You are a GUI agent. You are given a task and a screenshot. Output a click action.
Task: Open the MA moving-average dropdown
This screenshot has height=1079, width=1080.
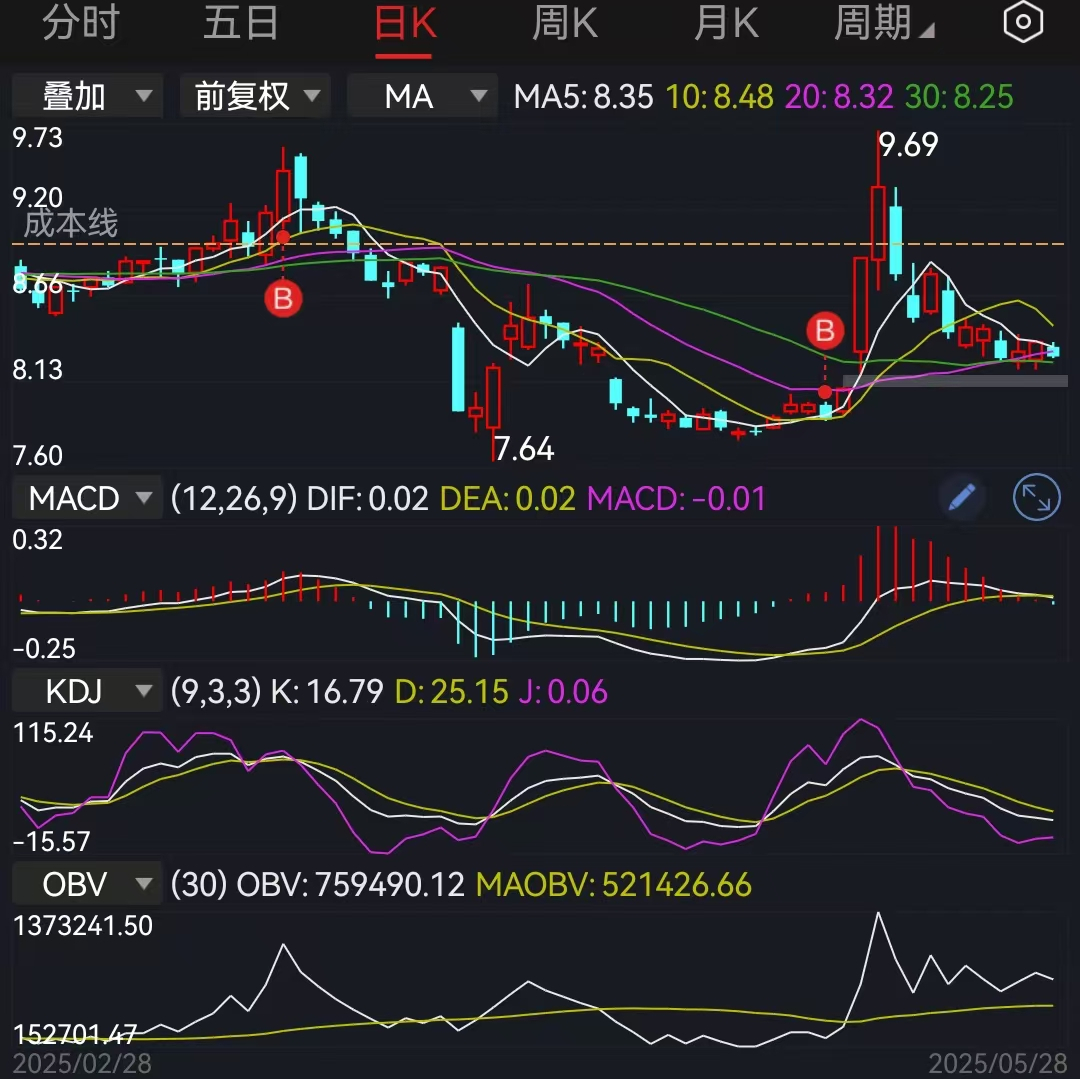point(421,96)
